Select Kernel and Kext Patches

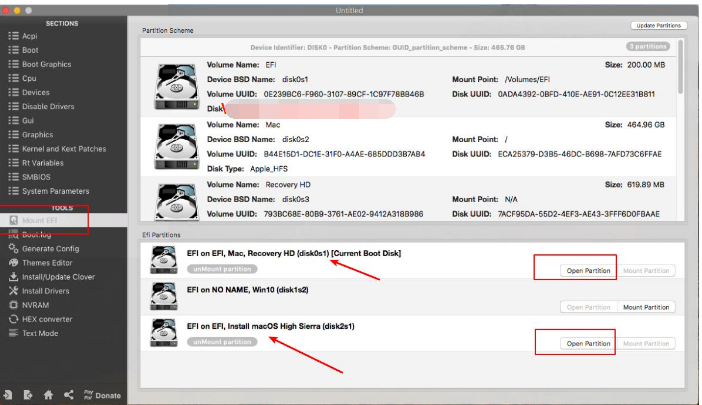pyautogui.click(x=64, y=149)
